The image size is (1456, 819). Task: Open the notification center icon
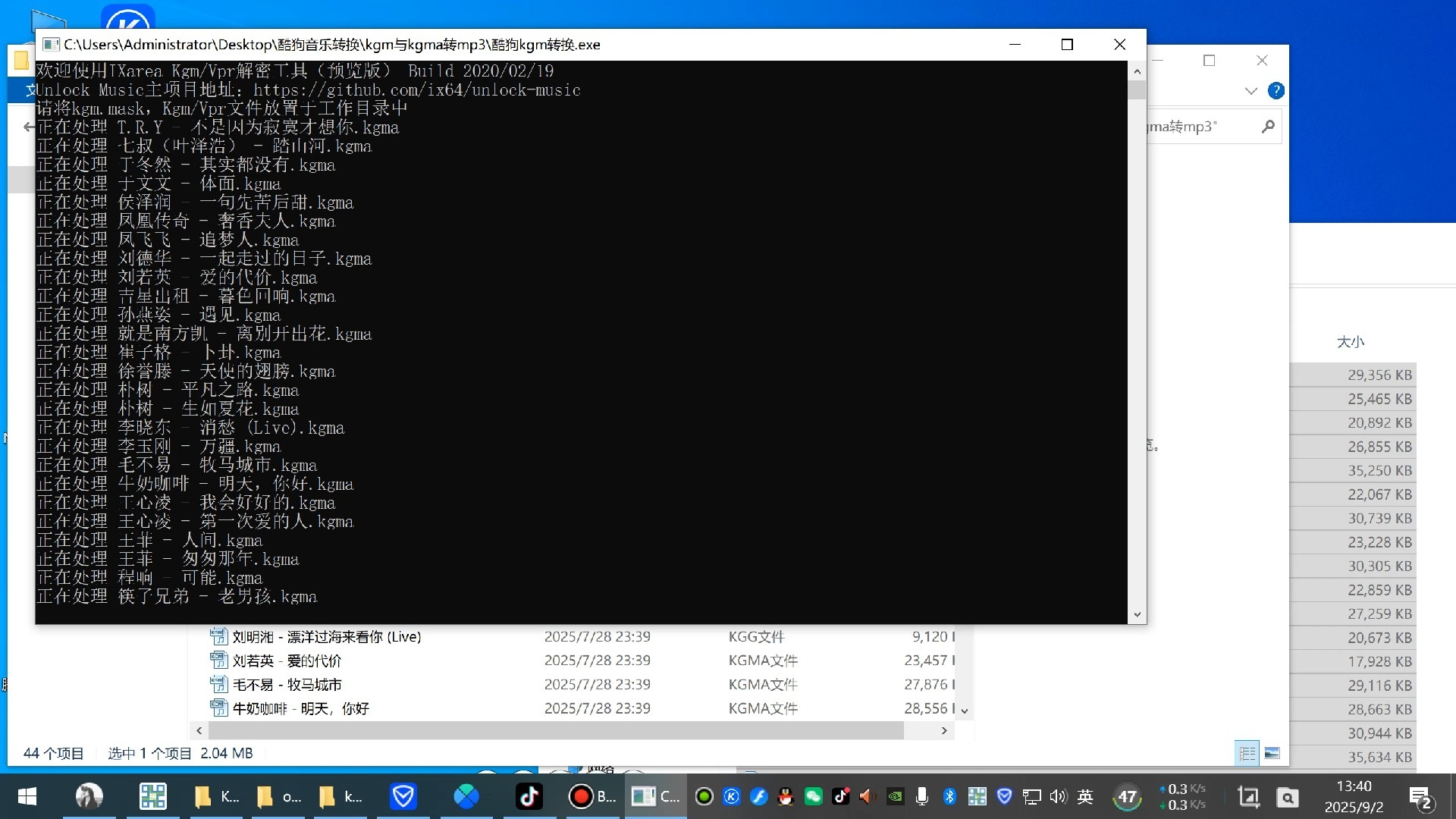[x=1420, y=798]
